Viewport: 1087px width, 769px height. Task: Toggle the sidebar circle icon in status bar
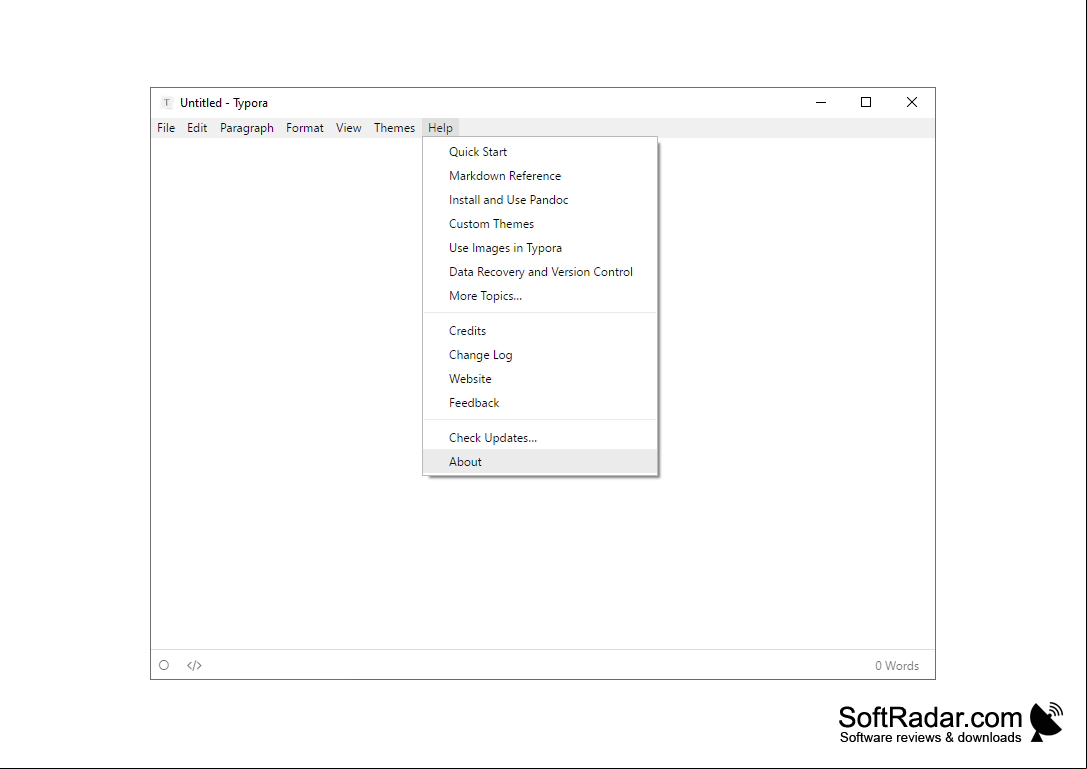click(x=164, y=665)
